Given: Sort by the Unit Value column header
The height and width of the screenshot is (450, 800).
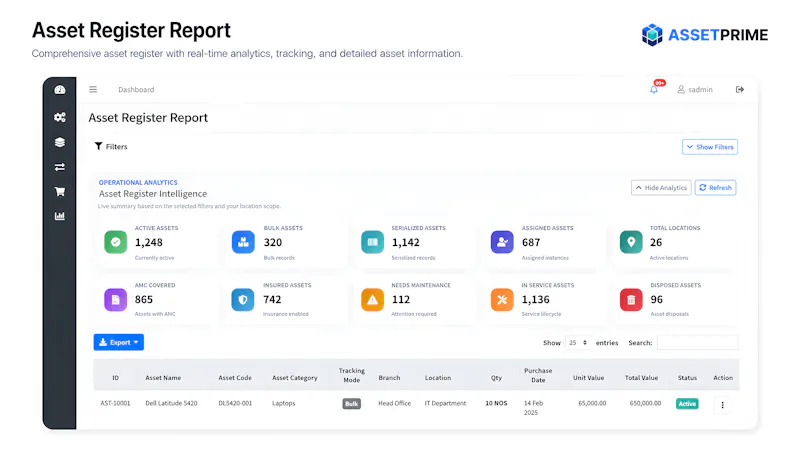Looking at the screenshot, I should 588,378.
